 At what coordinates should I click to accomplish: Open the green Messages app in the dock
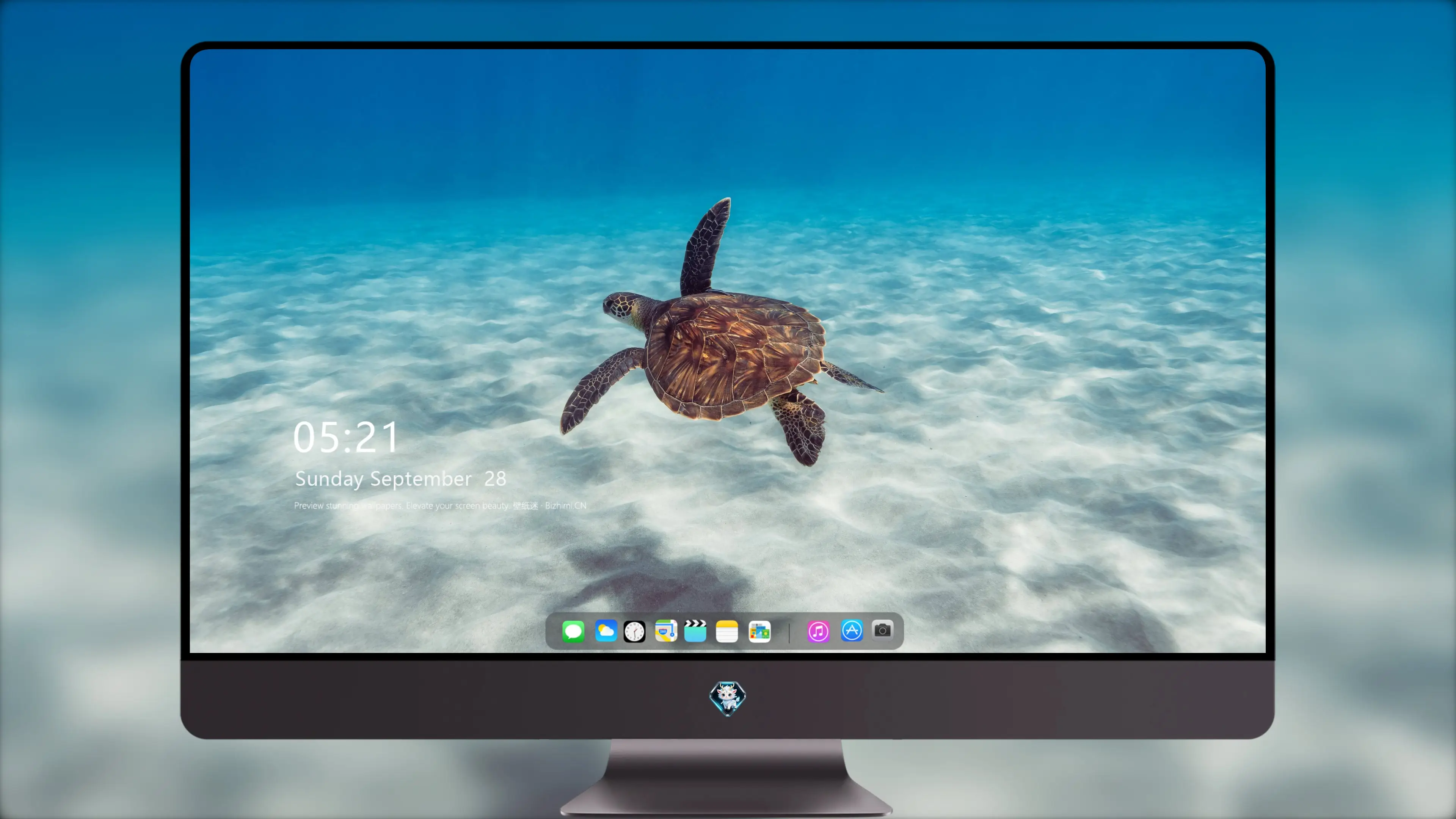573,631
